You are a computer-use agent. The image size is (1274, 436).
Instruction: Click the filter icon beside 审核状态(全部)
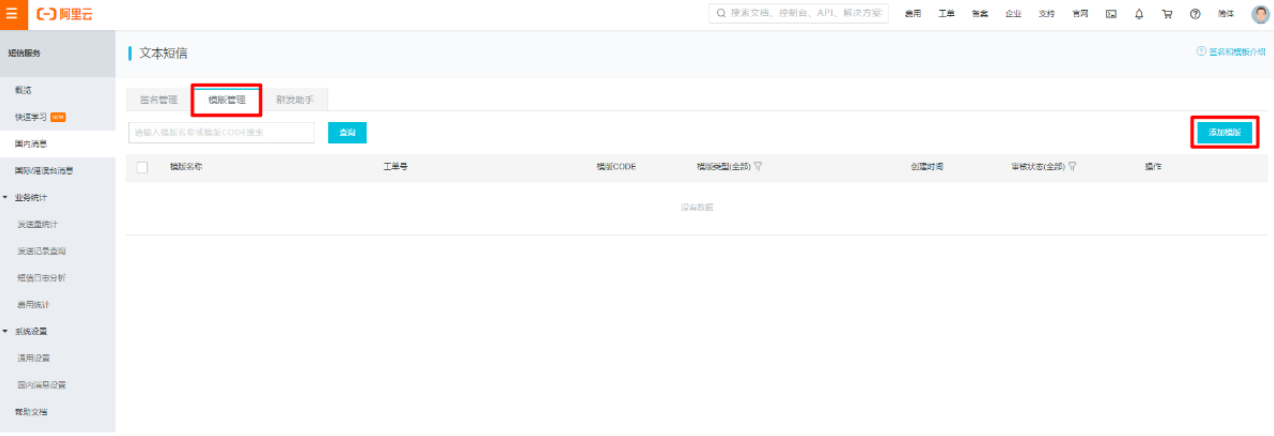(x=1072, y=167)
